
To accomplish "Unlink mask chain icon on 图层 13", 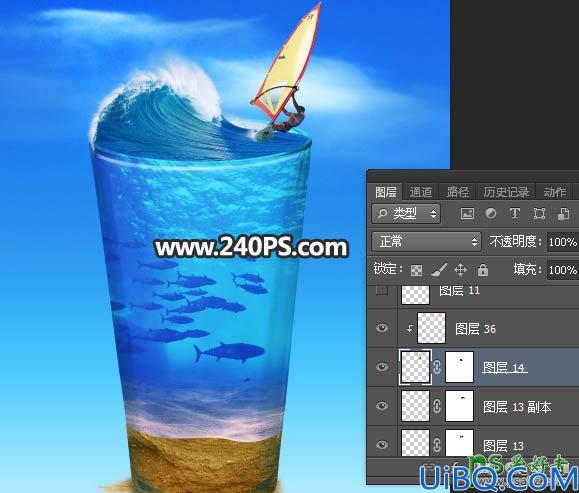I will [x=437, y=445].
